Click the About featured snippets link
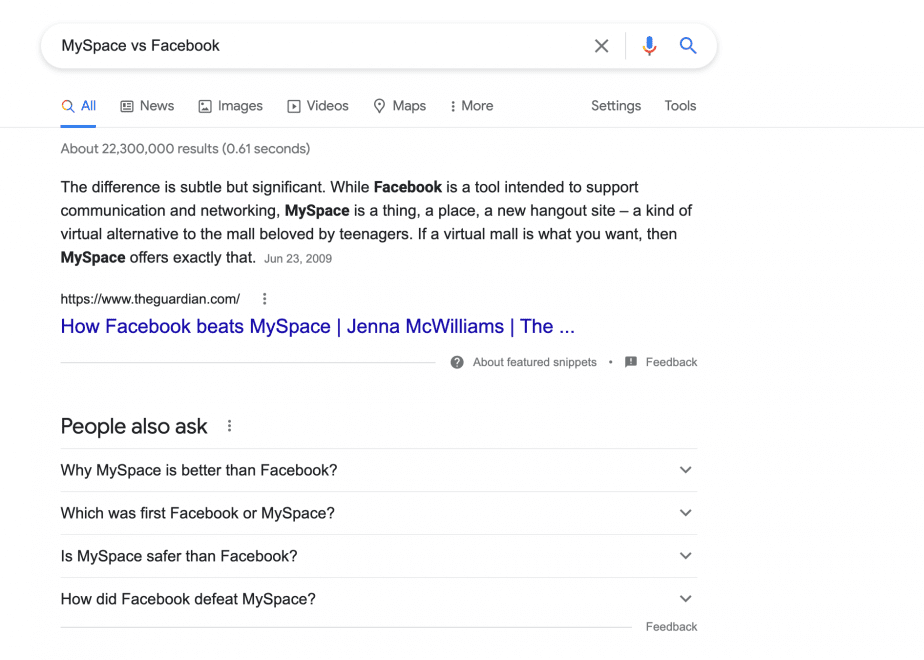This screenshot has height=660, width=924. 534,362
